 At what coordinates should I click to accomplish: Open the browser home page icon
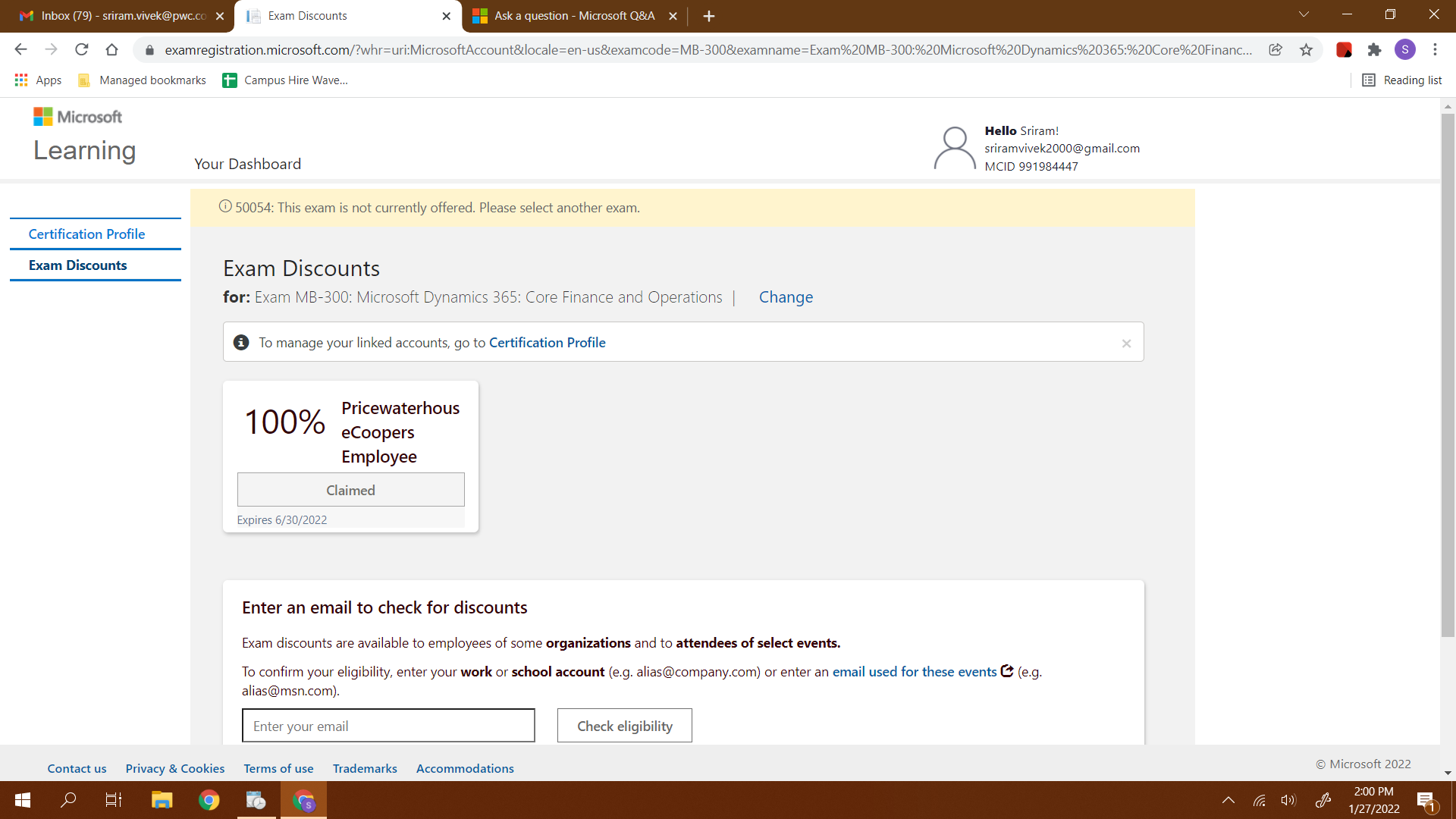tap(112, 49)
